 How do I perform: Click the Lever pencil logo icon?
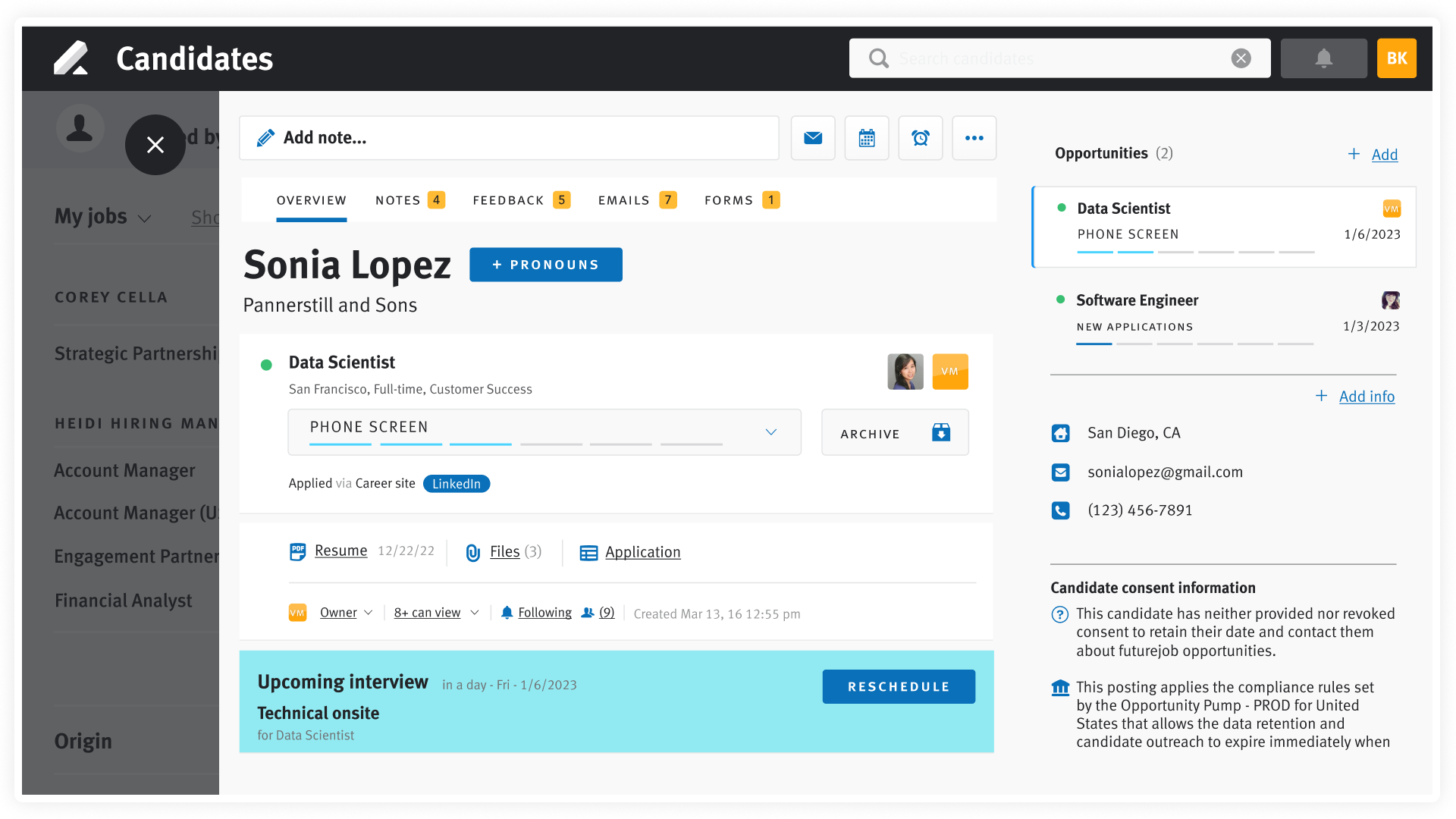click(71, 58)
